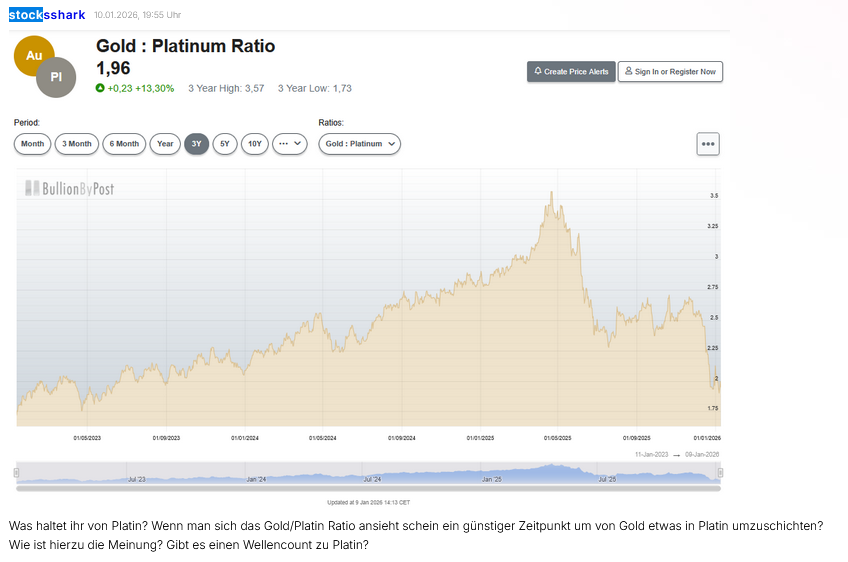Viewport: 848px width, 562px height.
Task: Show the 10Y period chart
Action: 255,144
